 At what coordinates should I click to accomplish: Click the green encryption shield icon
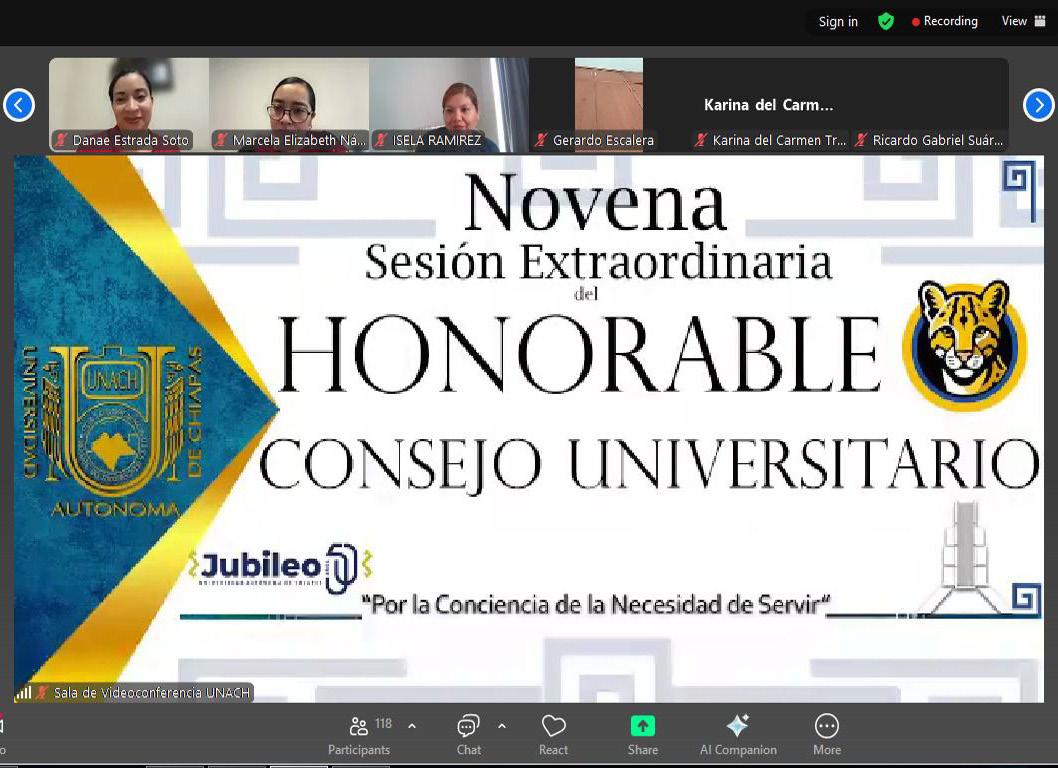click(886, 22)
